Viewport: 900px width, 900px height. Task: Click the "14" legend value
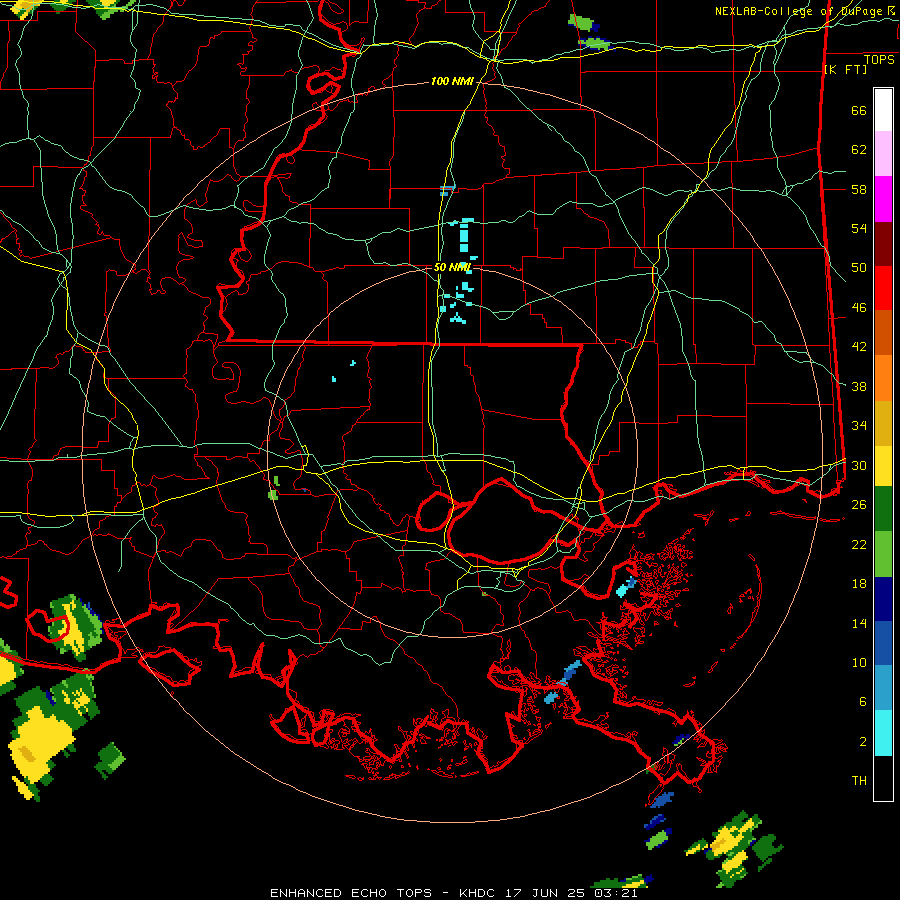pyautogui.click(x=859, y=623)
